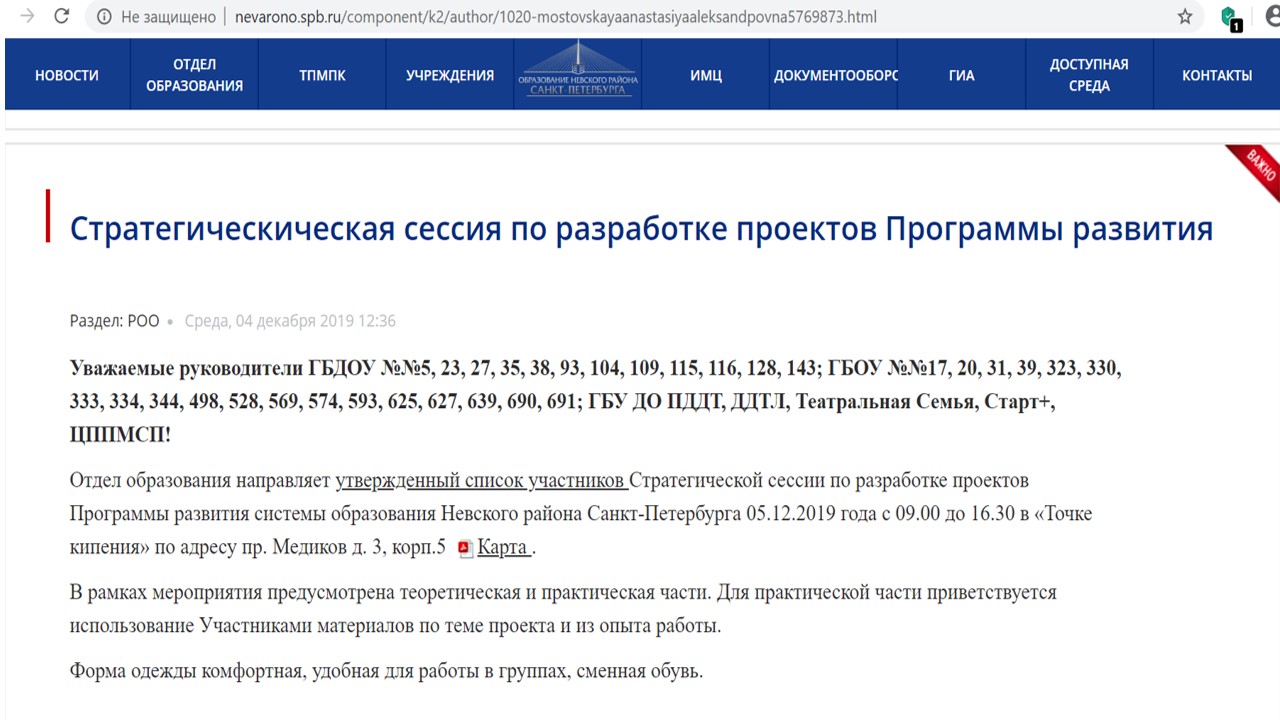Click the PDF icon beside Карта
This screenshot has height=720, width=1280.
point(464,548)
